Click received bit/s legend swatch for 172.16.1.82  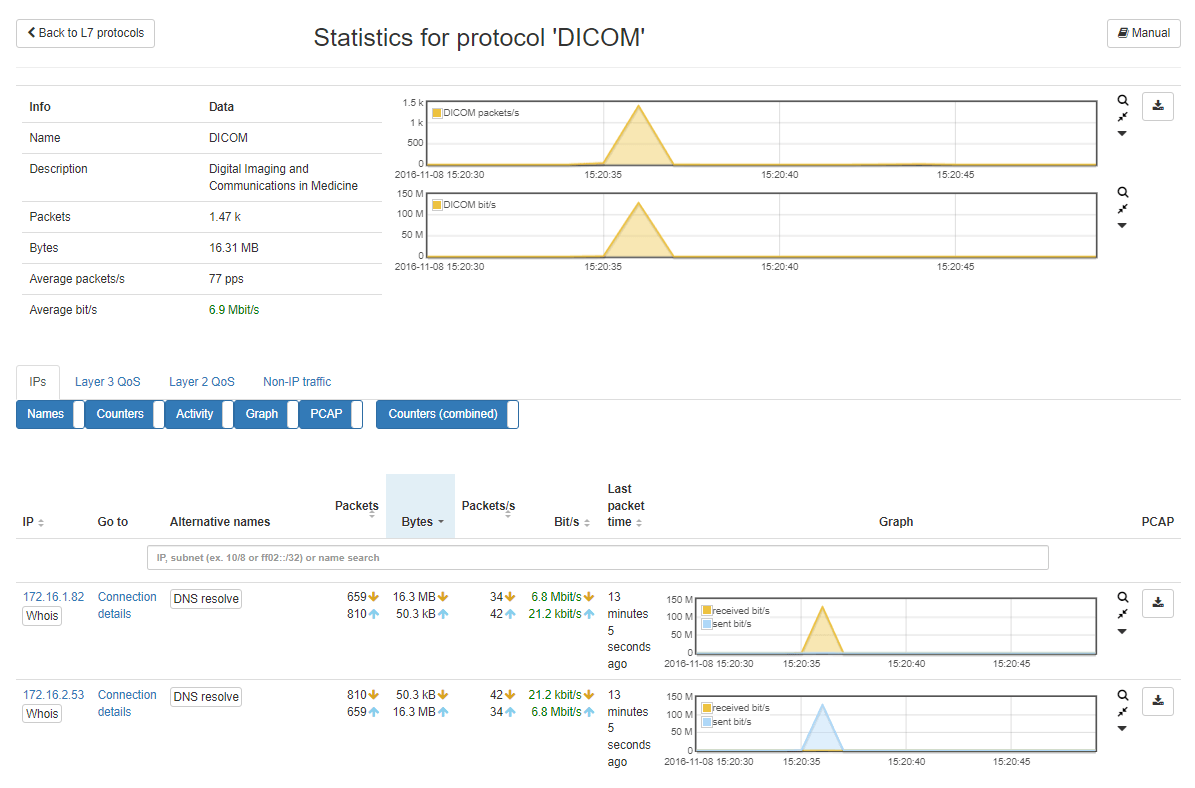click(x=707, y=610)
